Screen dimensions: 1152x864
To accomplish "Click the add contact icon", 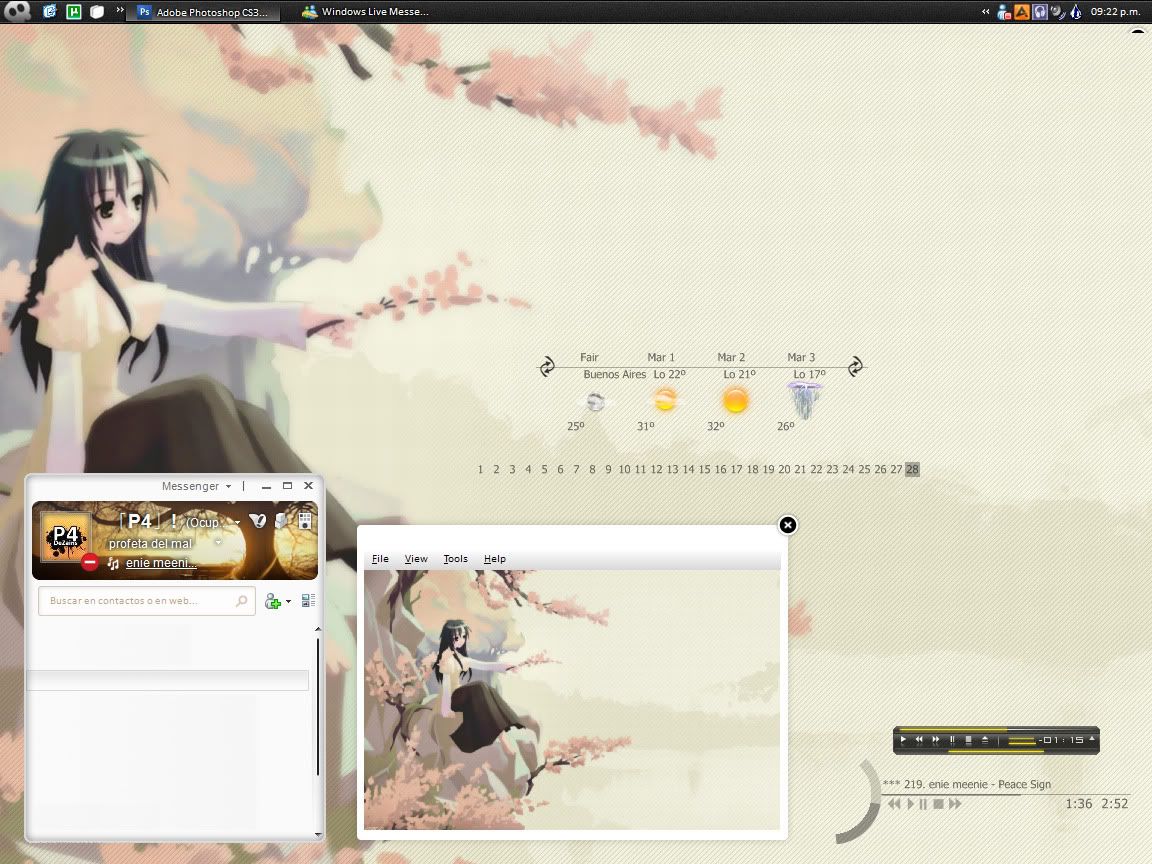I will pos(273,602).
